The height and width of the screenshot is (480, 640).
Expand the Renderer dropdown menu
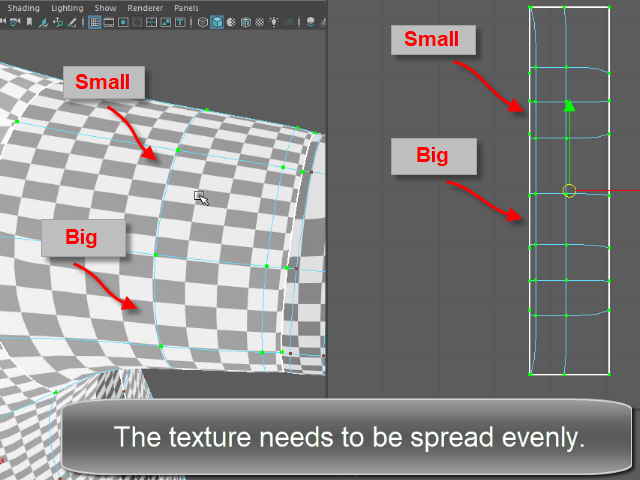click(x=145, y=8)
